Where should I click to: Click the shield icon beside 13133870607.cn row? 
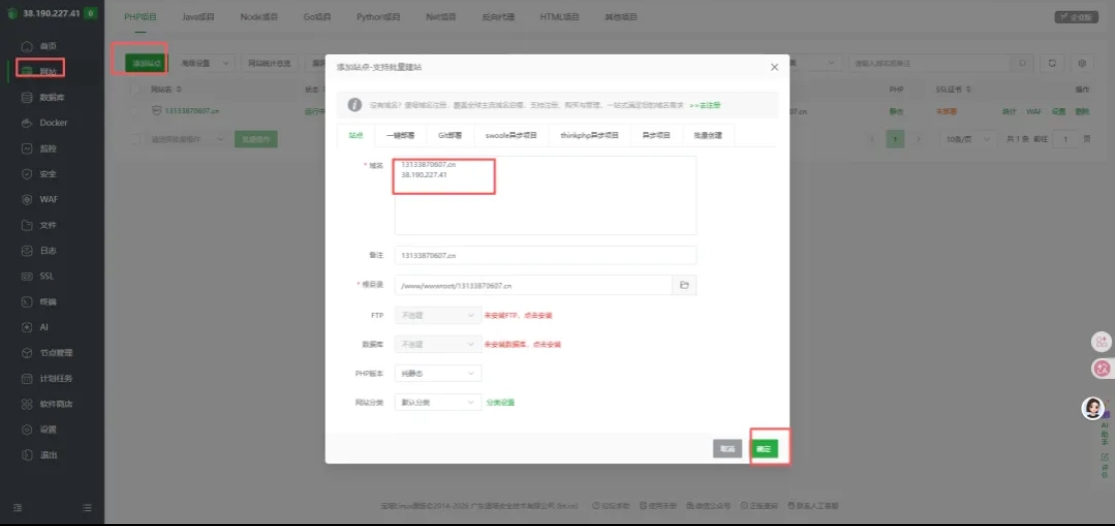pos(156,112)
